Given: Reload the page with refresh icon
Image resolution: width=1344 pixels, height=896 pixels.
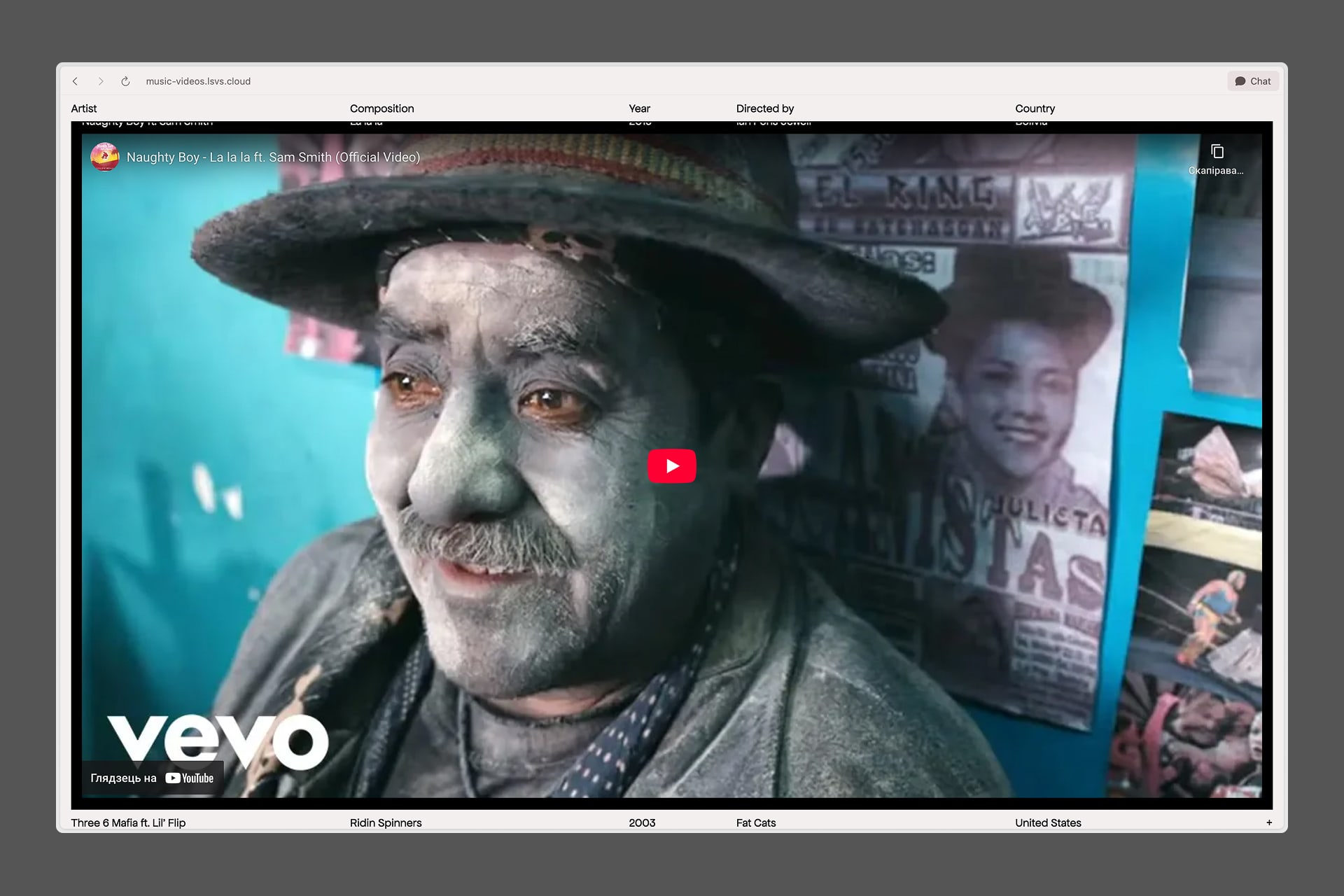Looking at the screenshot, I should click(x=125, y=81).
